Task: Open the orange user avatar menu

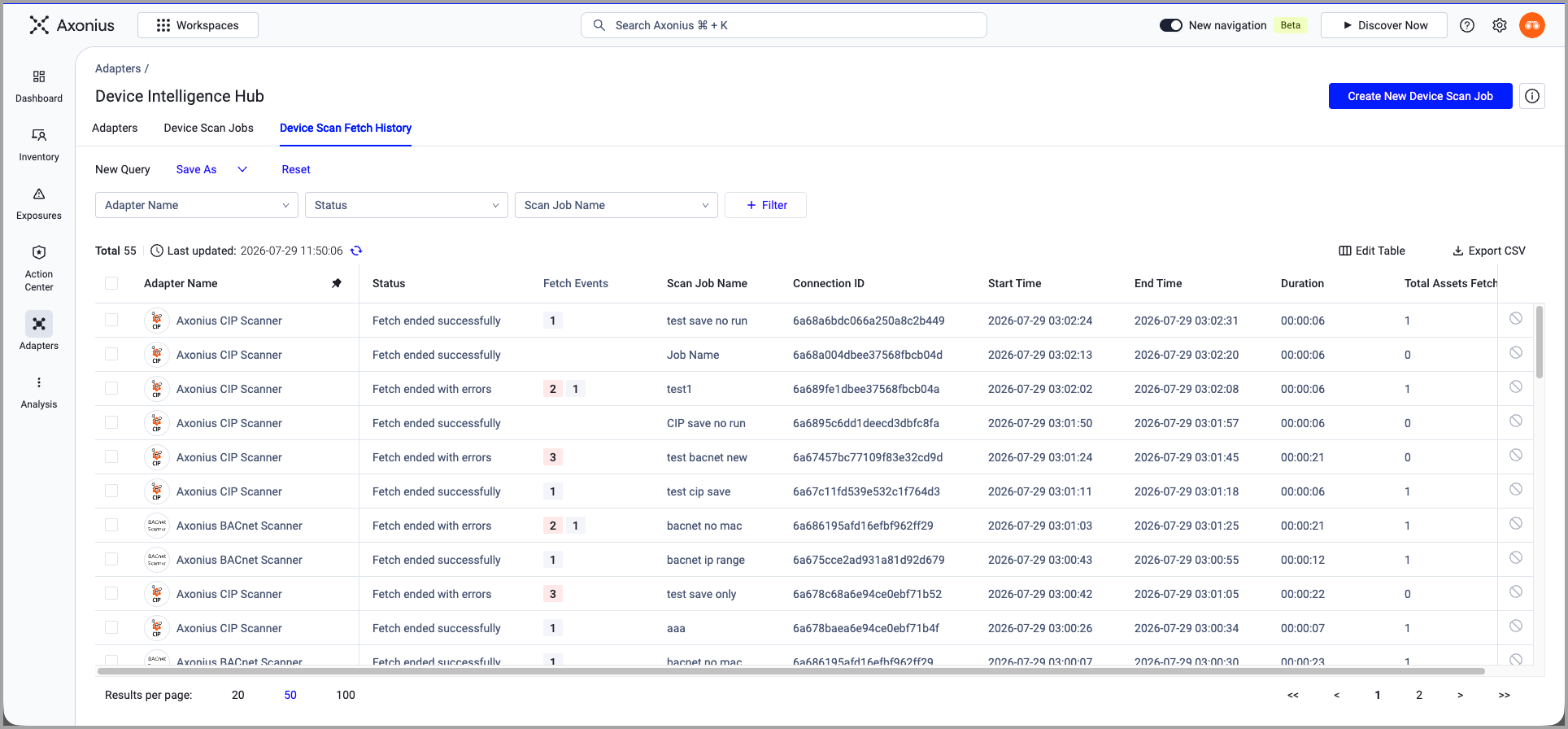Action: click(1532, 25)
